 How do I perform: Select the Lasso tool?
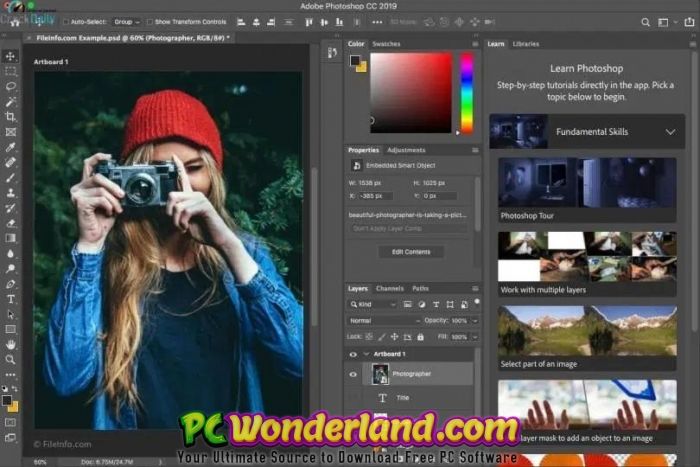pyautogui.click(x=10, y=86)
